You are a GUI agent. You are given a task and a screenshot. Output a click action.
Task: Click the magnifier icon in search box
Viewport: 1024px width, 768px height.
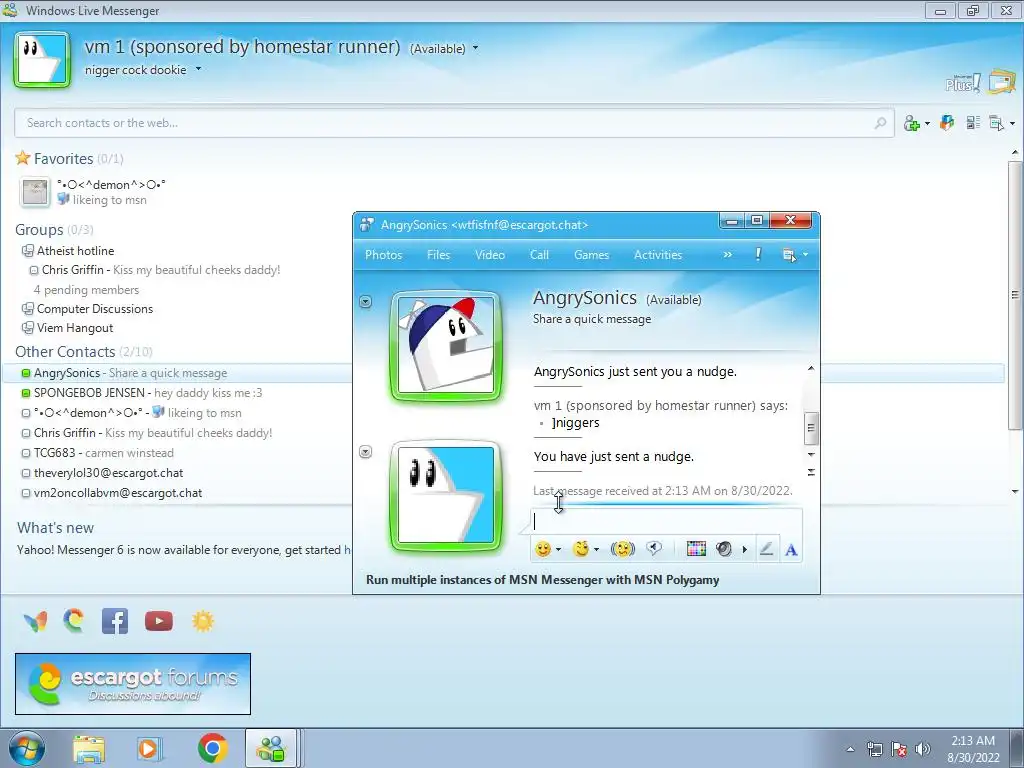(880, 122)
